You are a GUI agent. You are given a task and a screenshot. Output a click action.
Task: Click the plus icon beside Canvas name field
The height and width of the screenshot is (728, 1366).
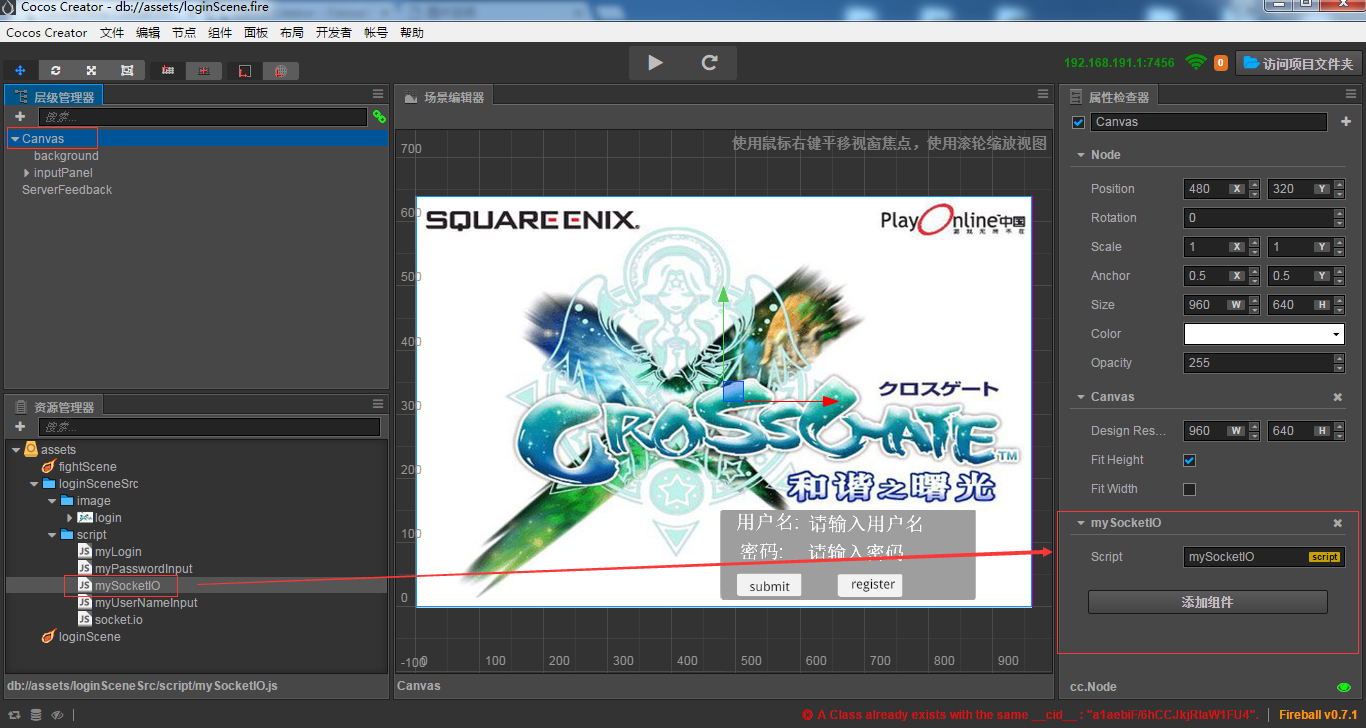click(x=1346, y=122)
